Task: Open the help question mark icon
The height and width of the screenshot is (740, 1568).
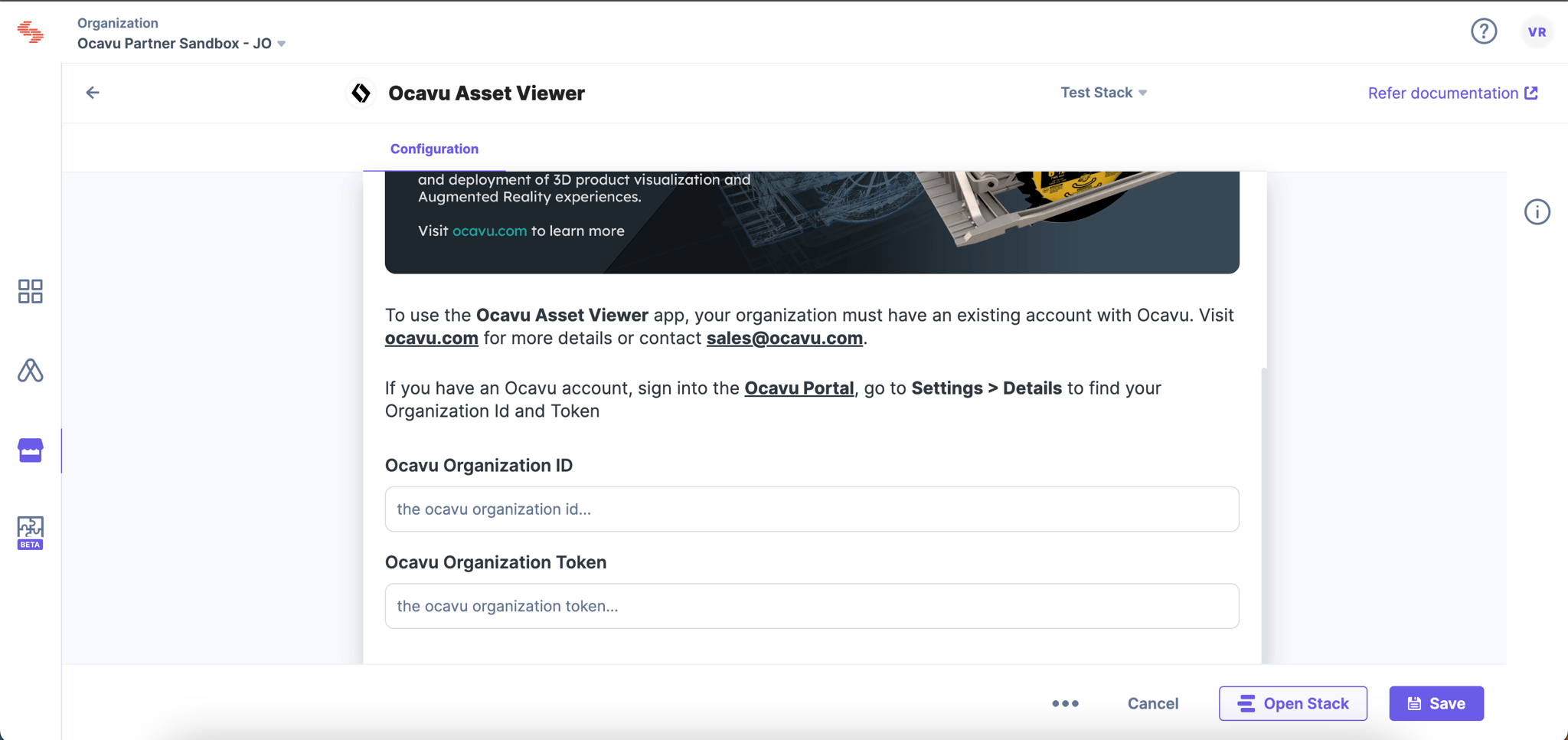Action: pos(1484,31)
